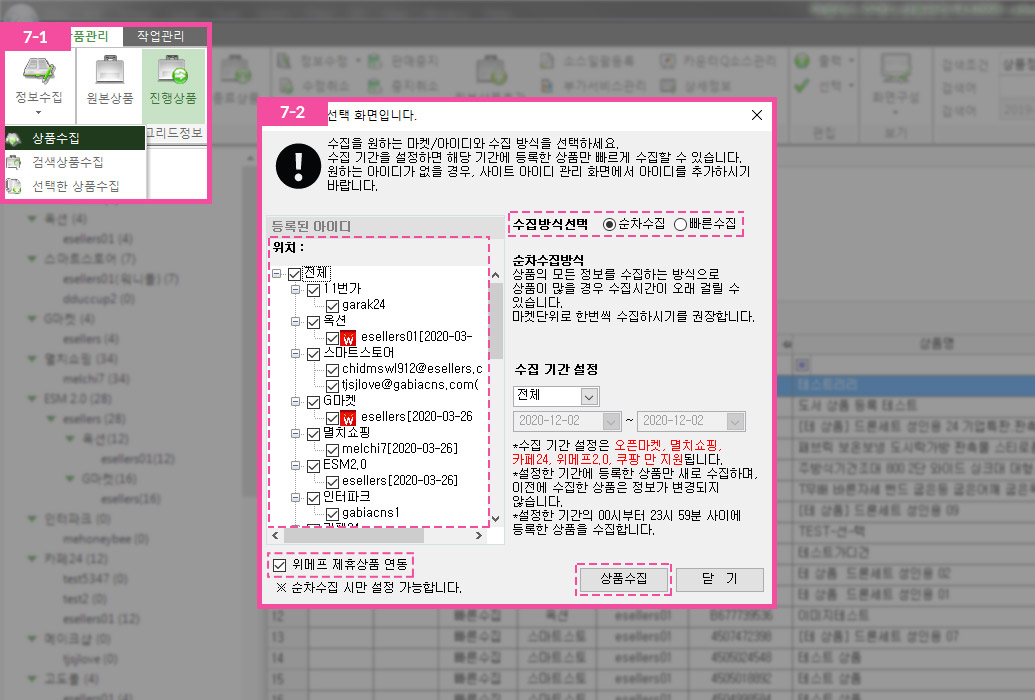
Task: Collapse the 옥션 tree node
Action: pos(296,322)
